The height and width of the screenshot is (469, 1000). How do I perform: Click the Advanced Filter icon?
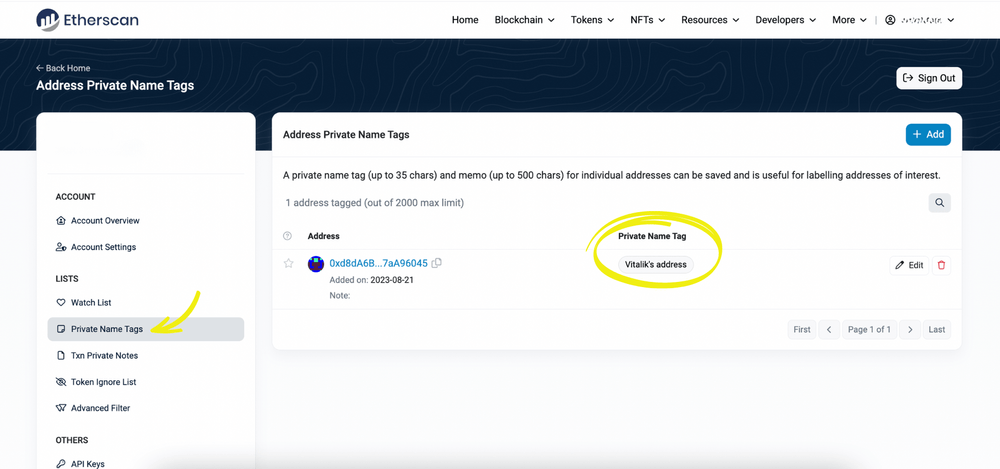(x=61, y=408)
